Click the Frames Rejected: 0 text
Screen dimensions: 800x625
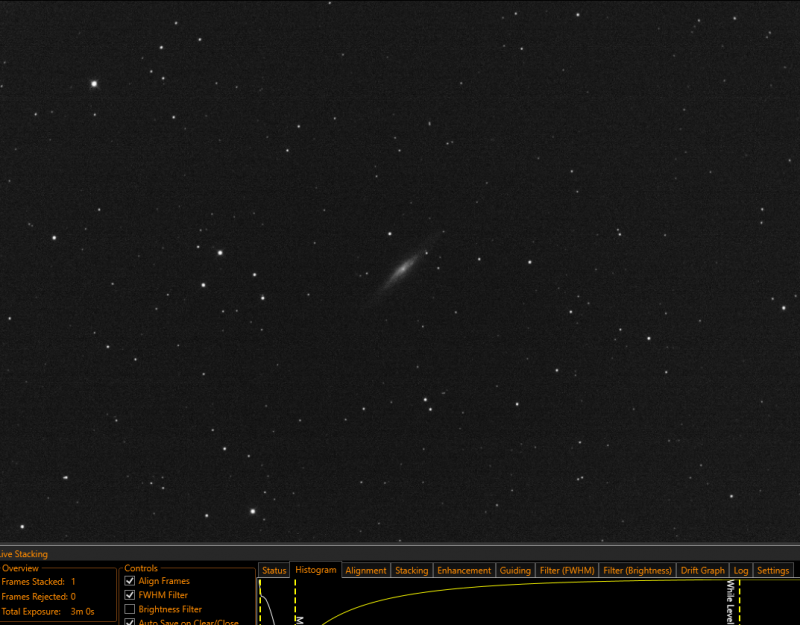tap(38, 596)
